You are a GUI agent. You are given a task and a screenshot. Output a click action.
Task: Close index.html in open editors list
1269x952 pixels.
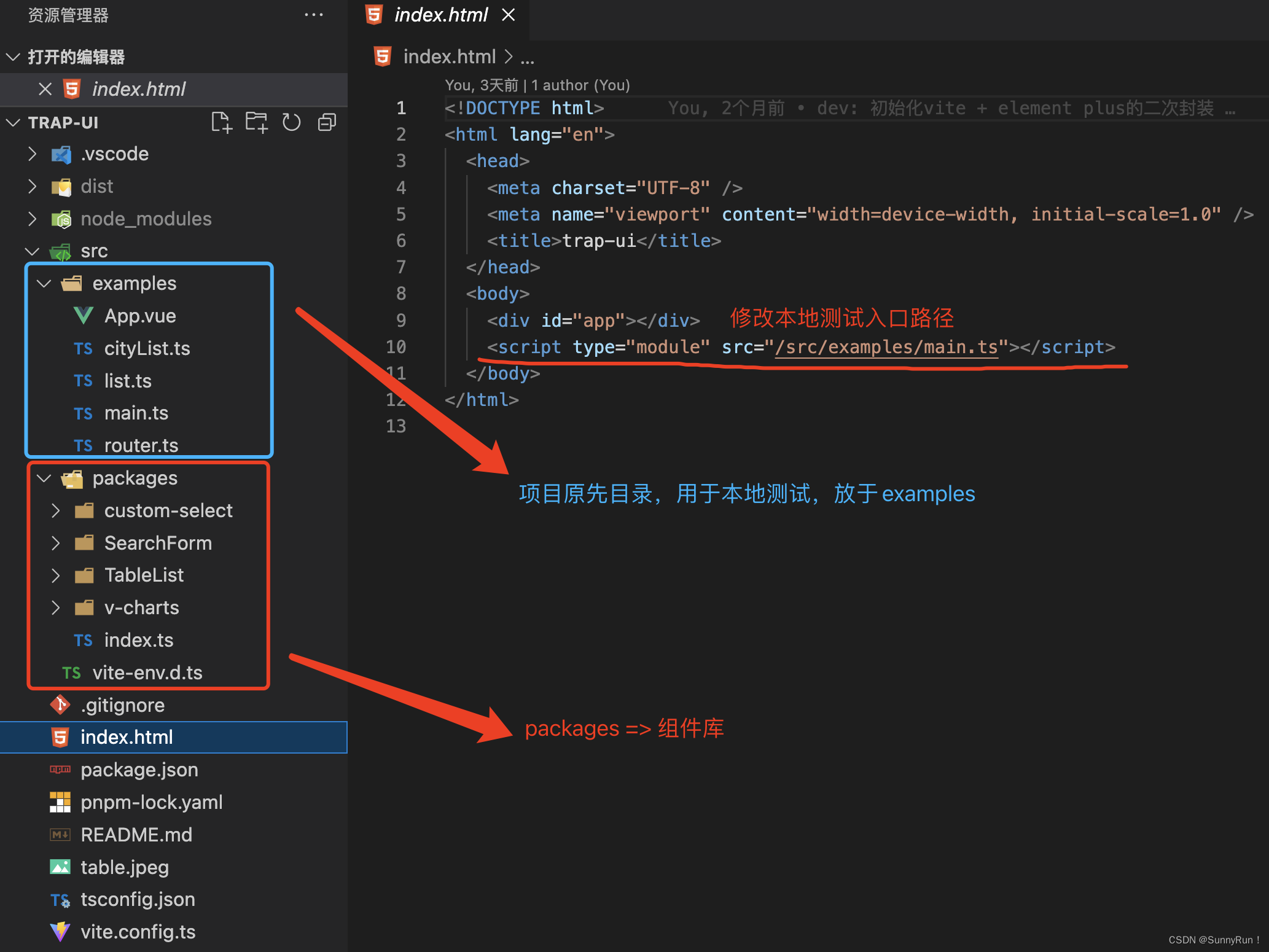[45, 89]
